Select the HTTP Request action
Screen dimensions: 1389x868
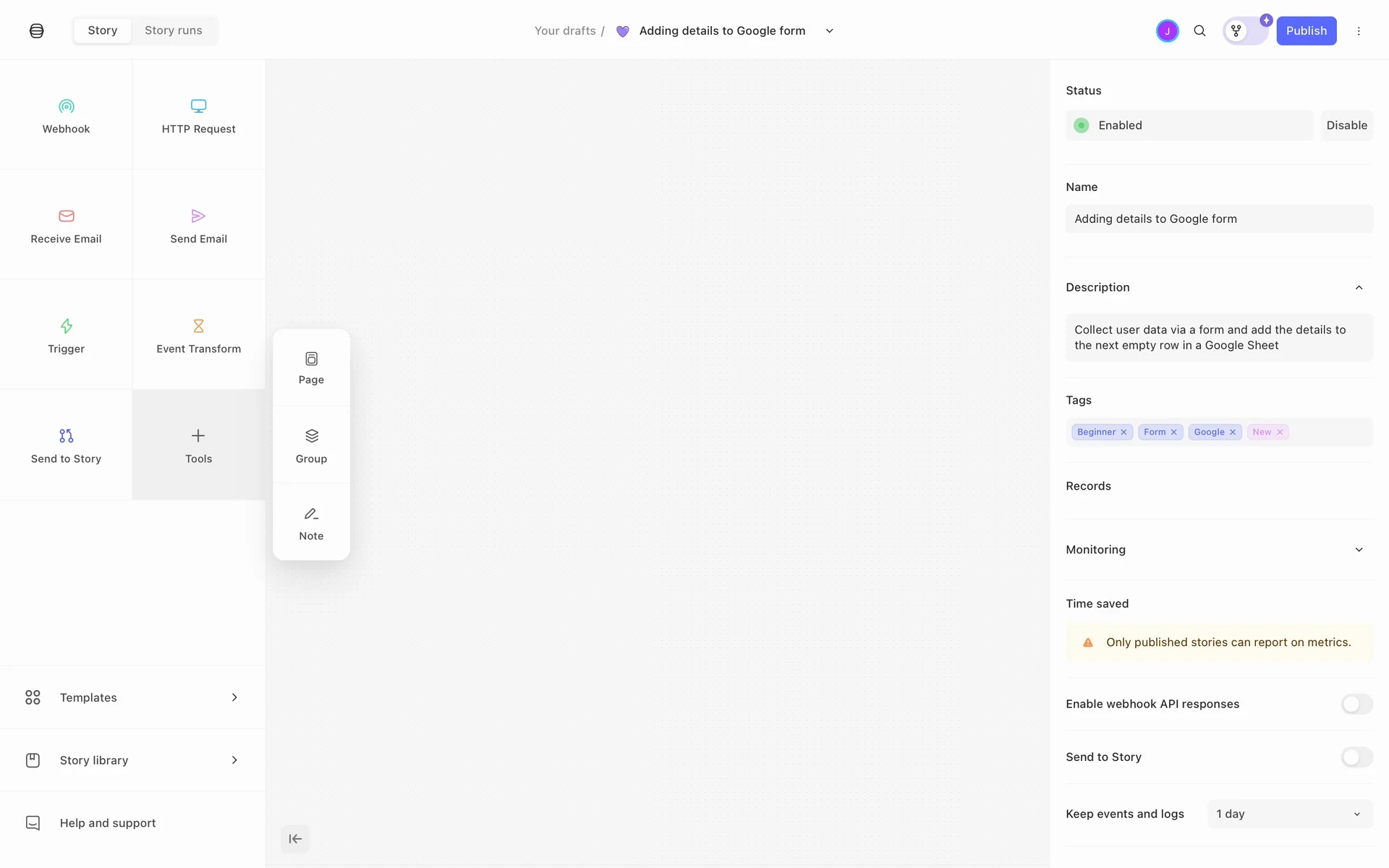coord(198,116)
